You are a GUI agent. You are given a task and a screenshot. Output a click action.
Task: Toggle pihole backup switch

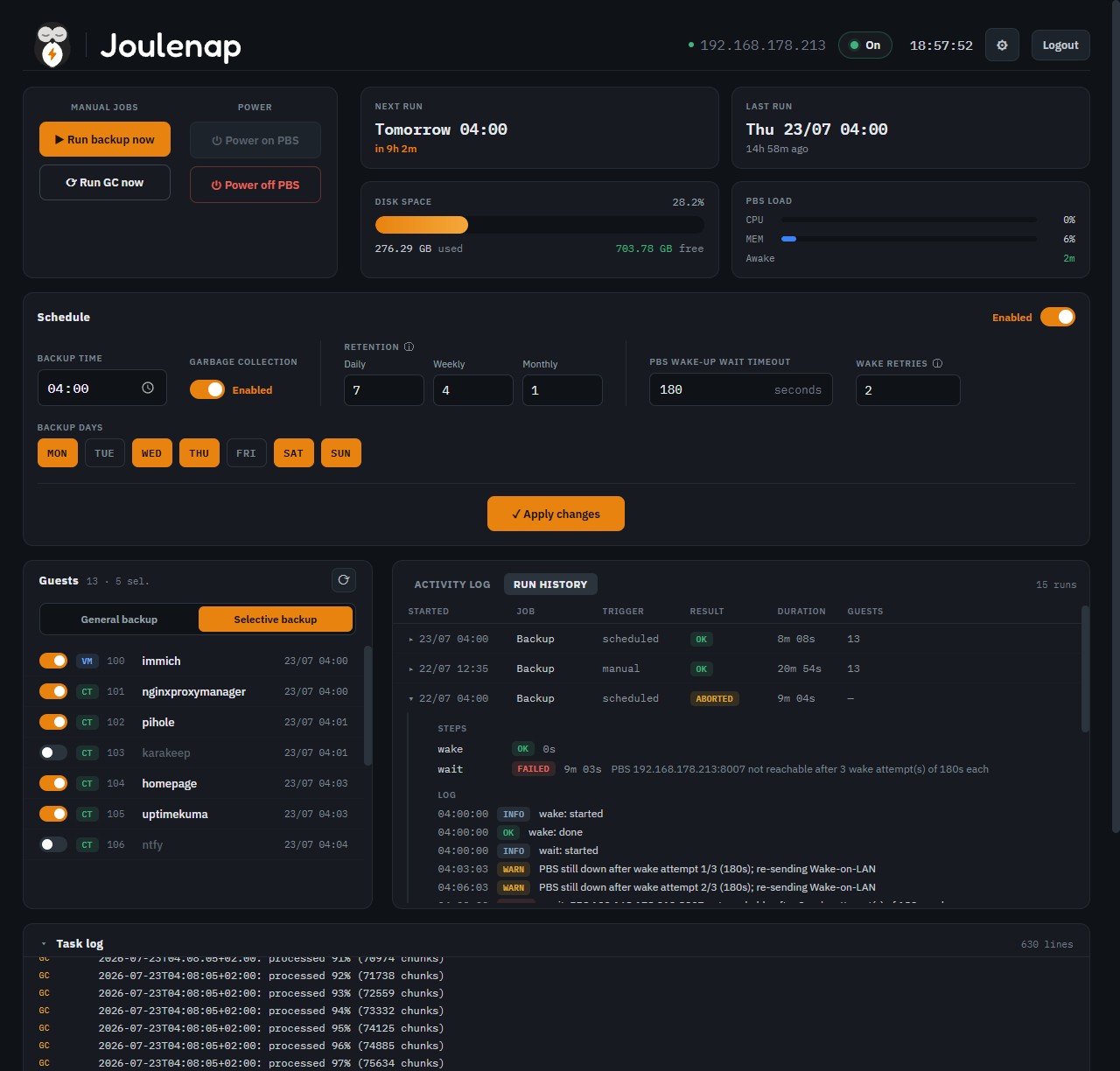pos(53,722)
